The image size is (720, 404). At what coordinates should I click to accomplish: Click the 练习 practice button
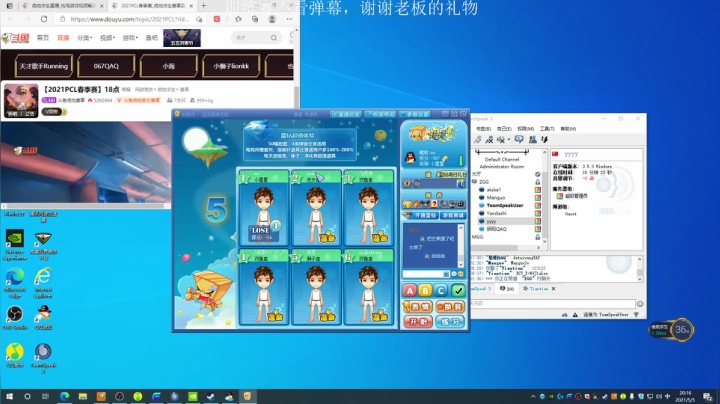coord(450,322)
